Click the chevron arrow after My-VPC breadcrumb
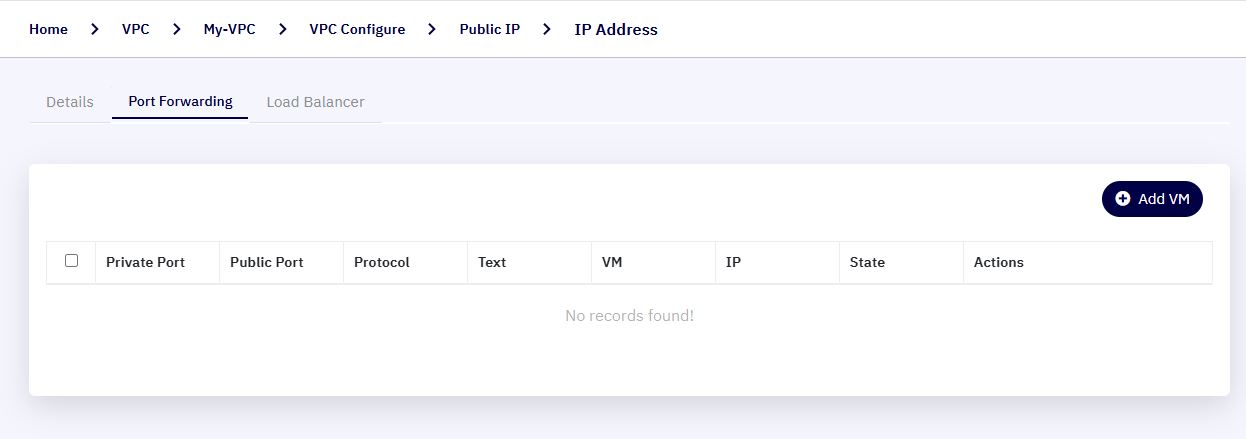Viewport: 1246px width, 439px height. [x=283, y=29]
